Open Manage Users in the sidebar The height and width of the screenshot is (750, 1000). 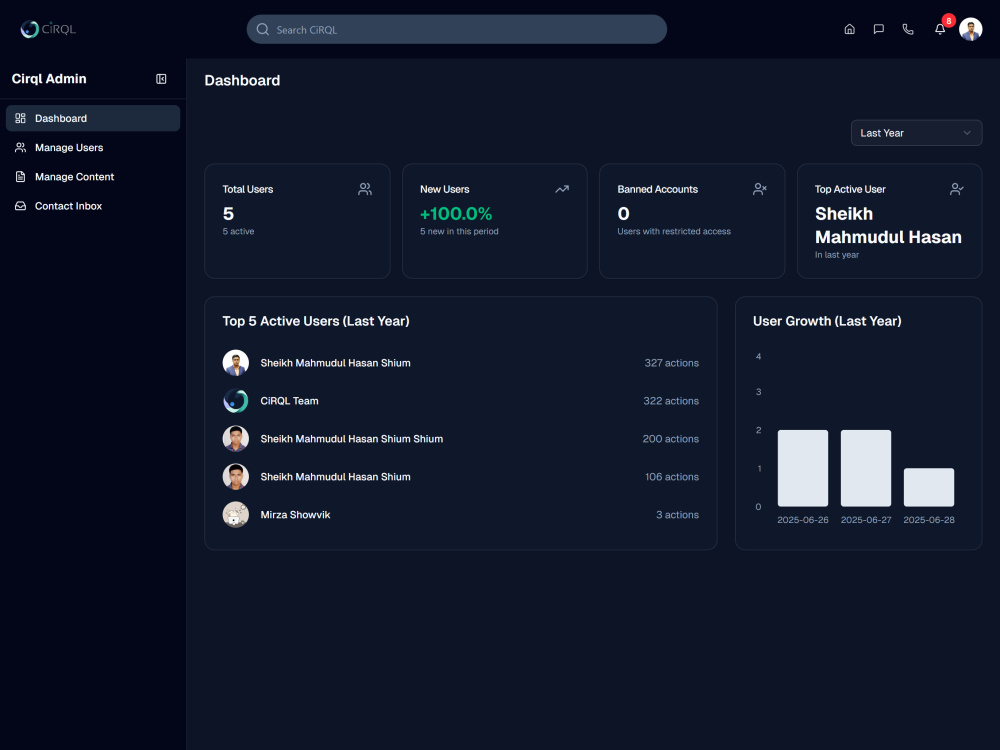point(93,147)
